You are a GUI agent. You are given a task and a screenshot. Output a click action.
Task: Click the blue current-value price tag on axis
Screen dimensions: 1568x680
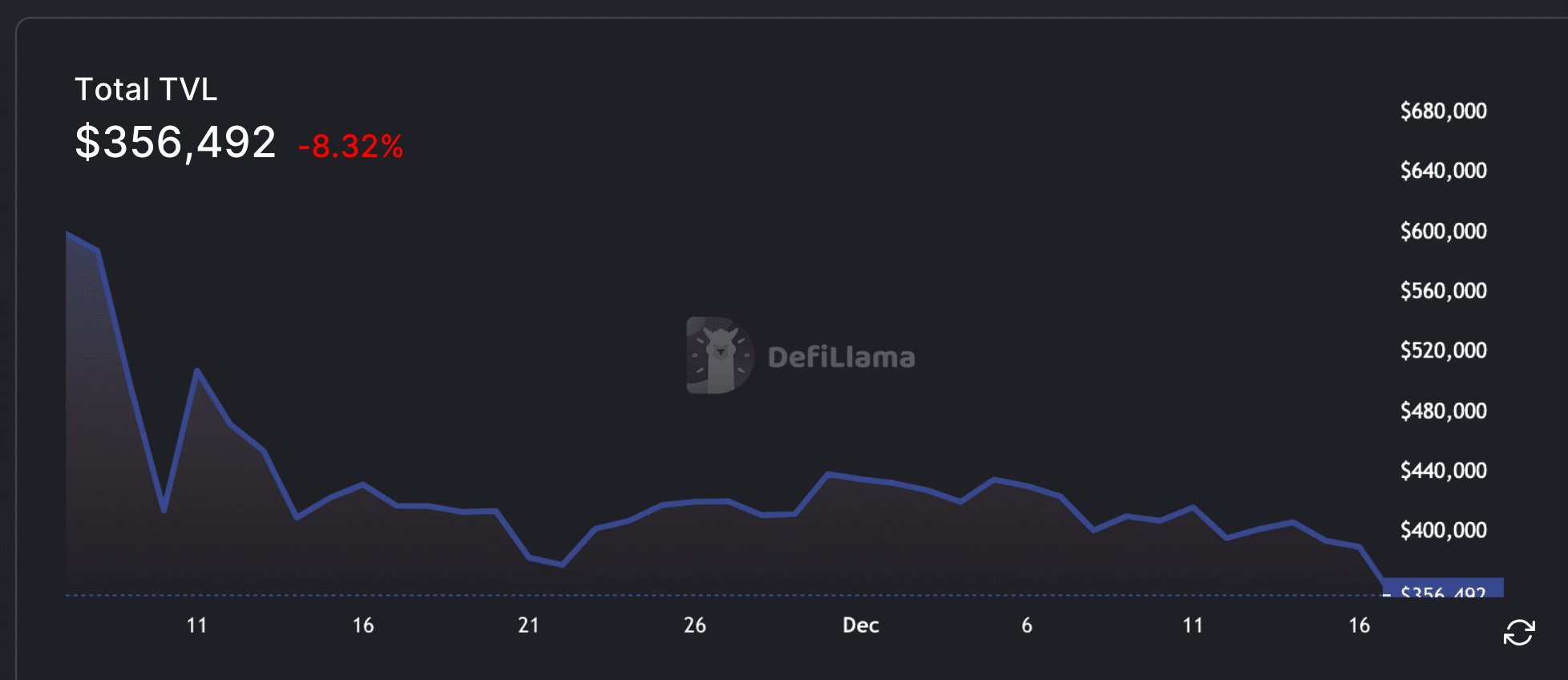point(1443,589)
